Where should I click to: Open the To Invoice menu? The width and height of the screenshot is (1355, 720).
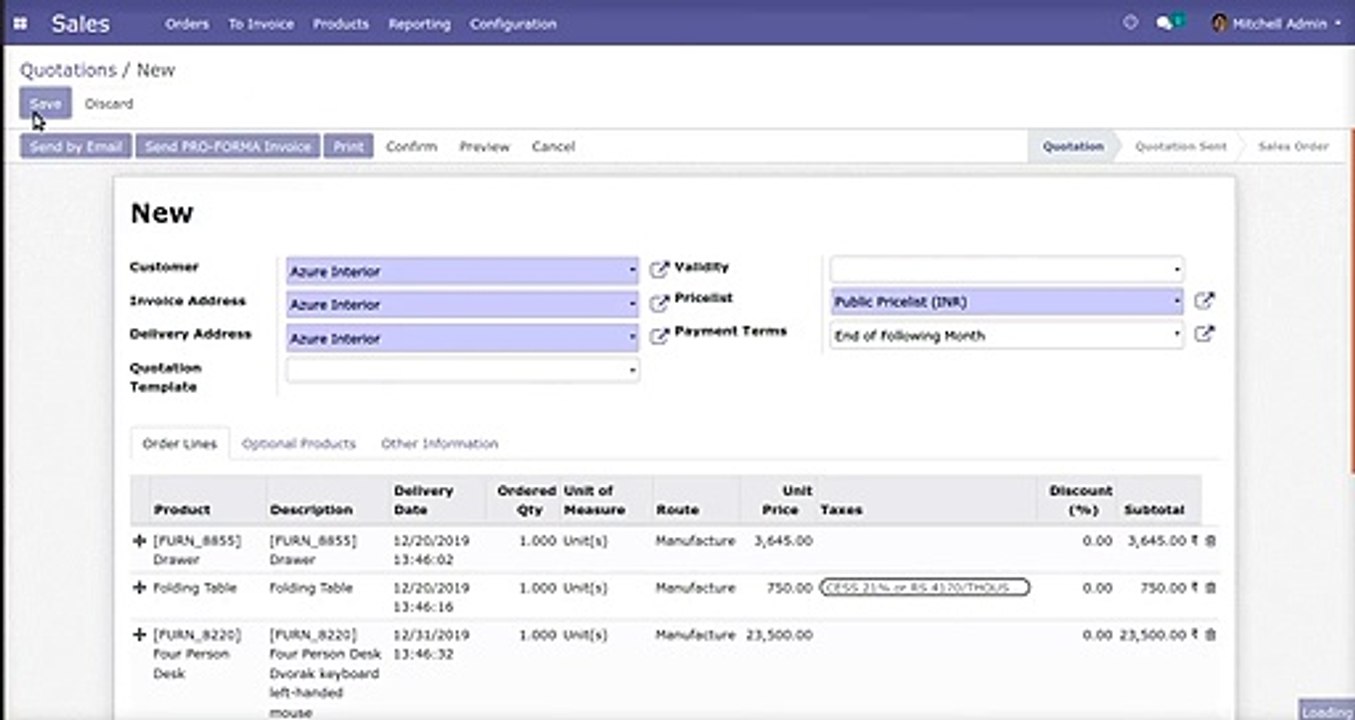[x=261, y=23]
